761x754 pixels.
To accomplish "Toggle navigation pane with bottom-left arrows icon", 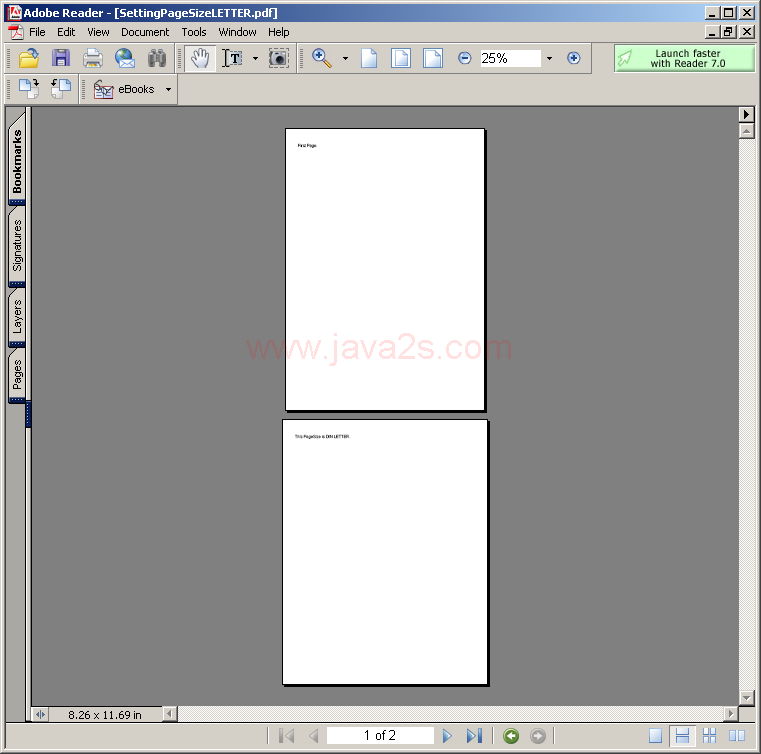I will (x=40, y=714).
